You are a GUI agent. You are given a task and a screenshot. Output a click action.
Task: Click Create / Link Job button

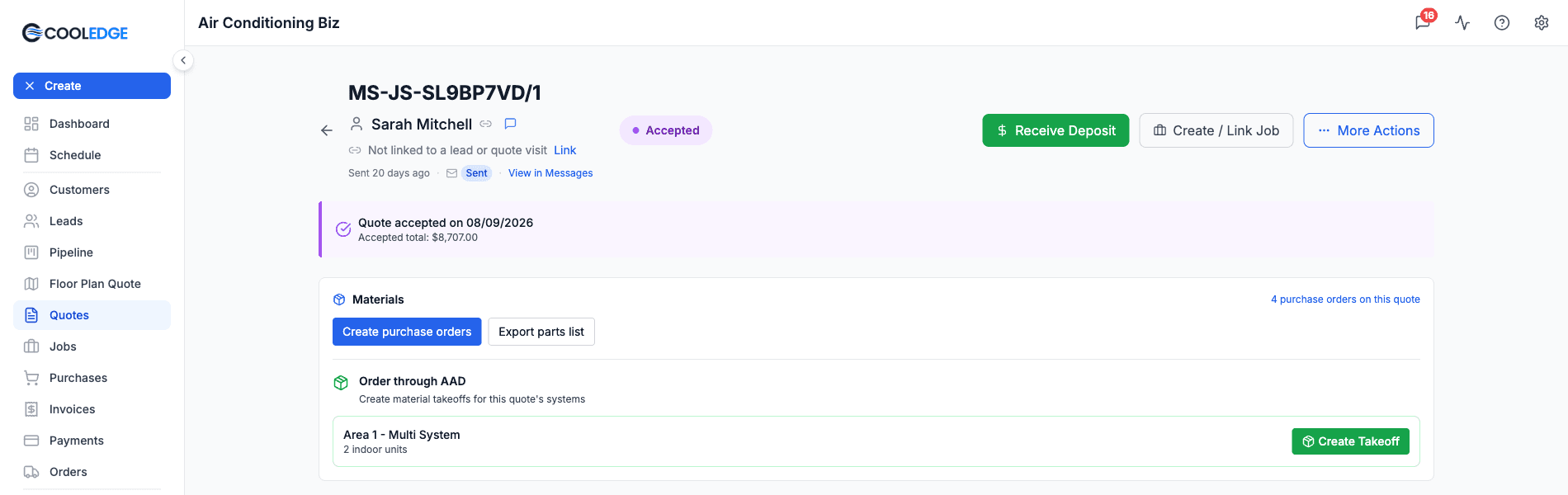tap(1216, 130)
